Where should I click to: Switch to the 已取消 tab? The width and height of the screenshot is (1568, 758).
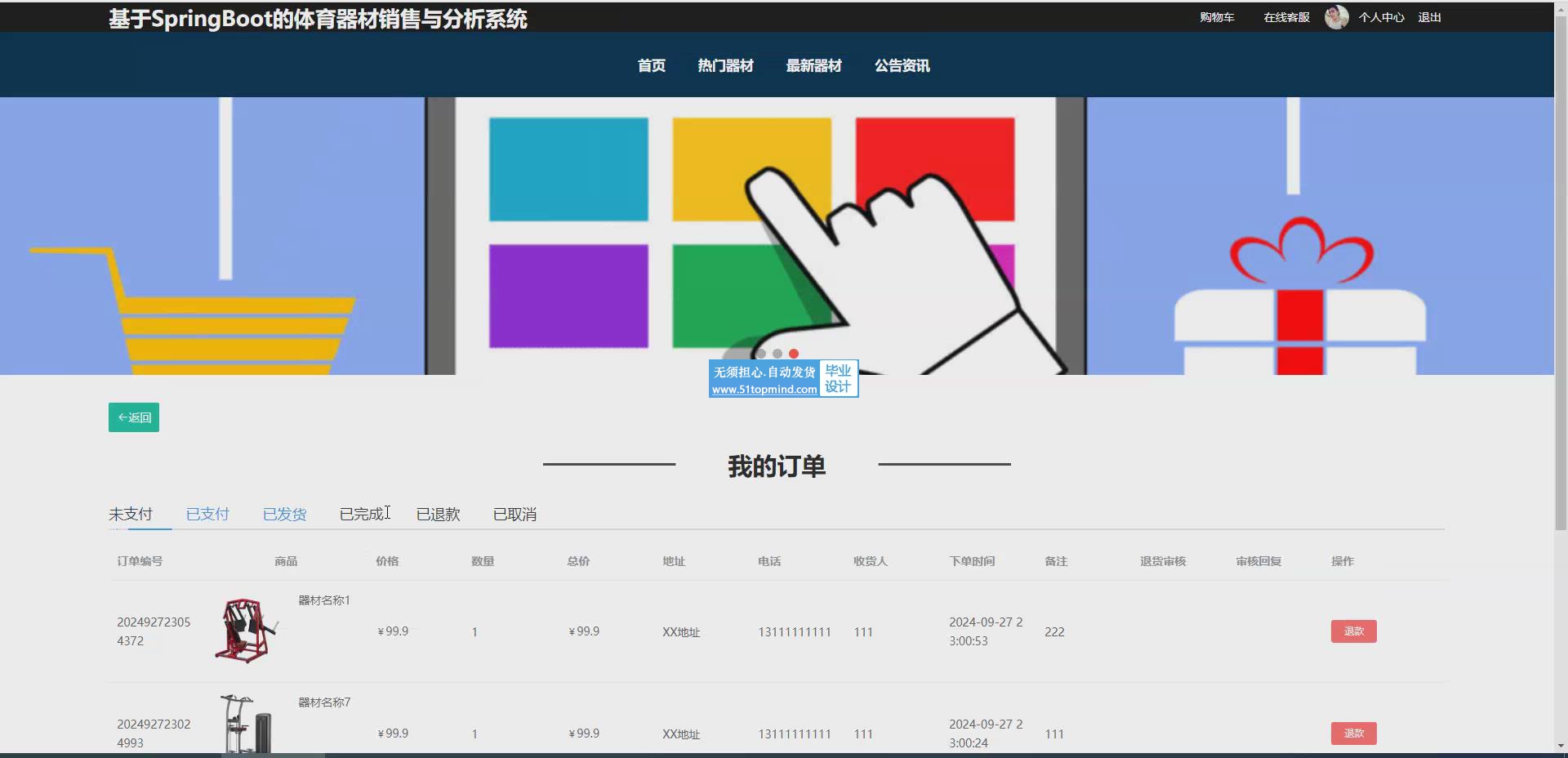tap(514, 514)
